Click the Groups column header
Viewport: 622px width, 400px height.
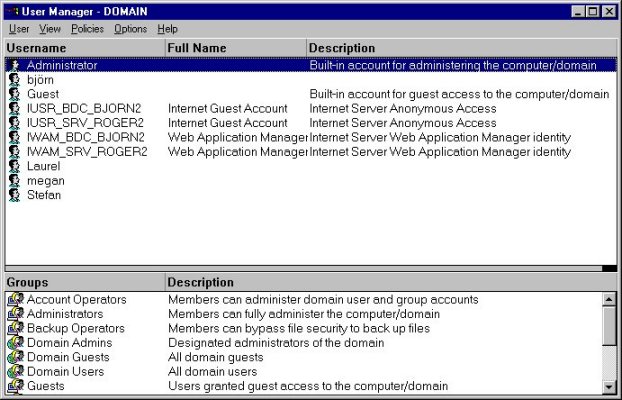coord(85,282)
